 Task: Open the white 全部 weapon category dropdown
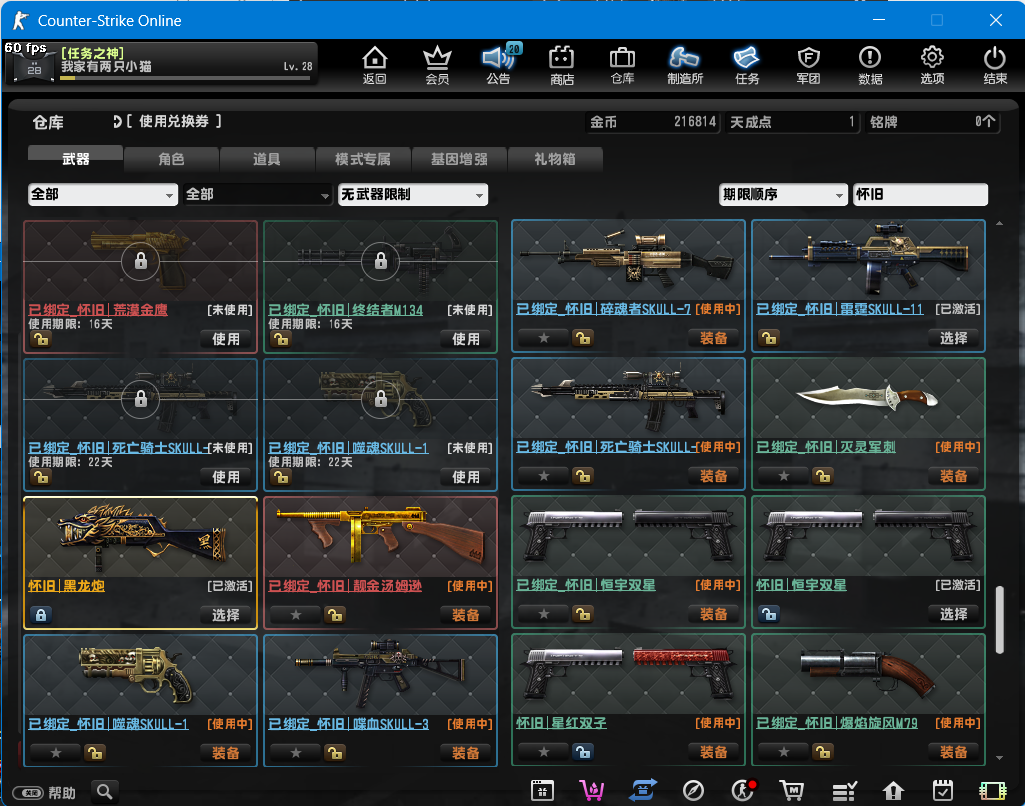[103, 195]
